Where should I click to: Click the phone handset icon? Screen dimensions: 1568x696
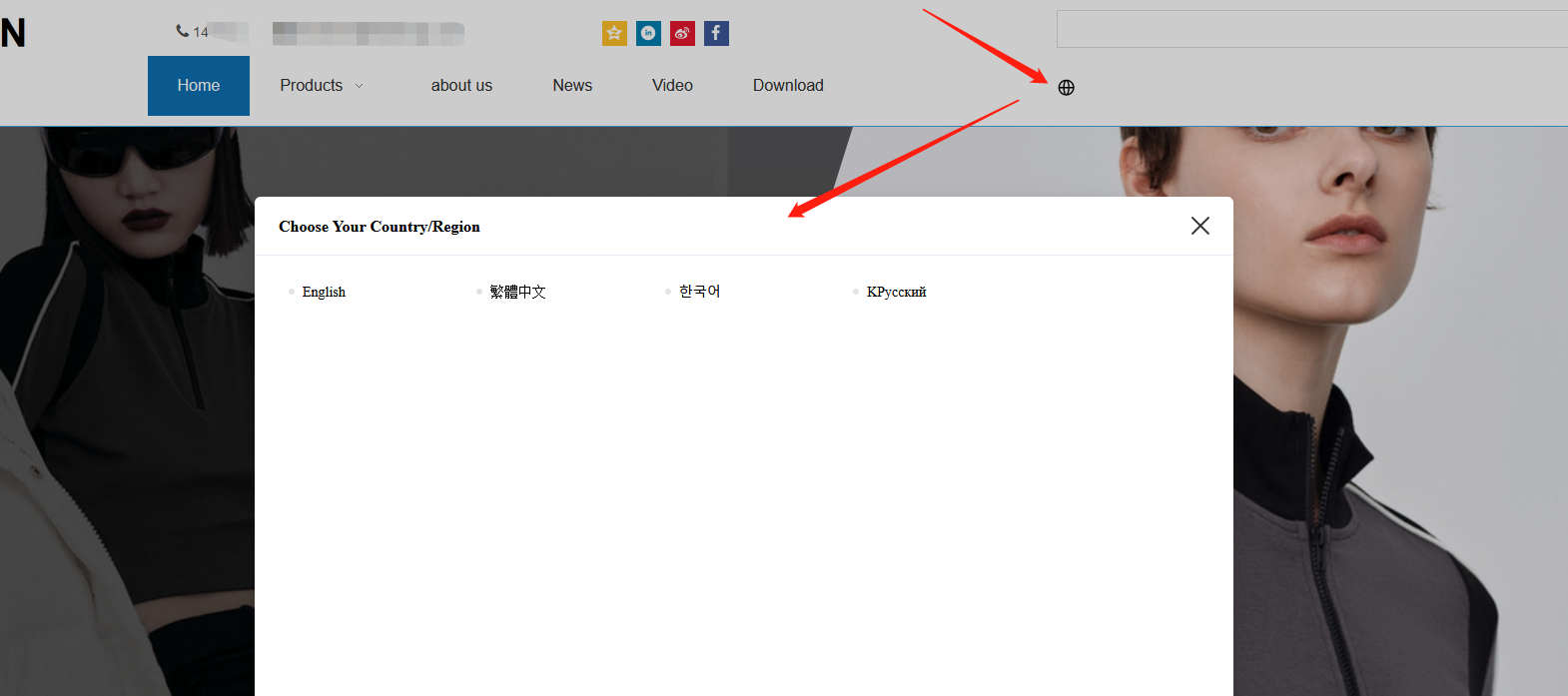click(x=183, y=32)
